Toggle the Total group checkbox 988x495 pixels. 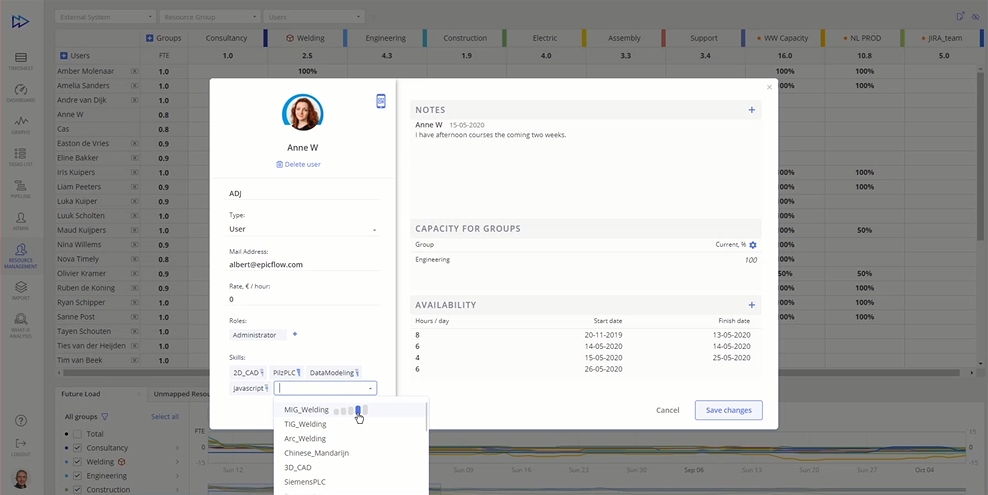78,434
